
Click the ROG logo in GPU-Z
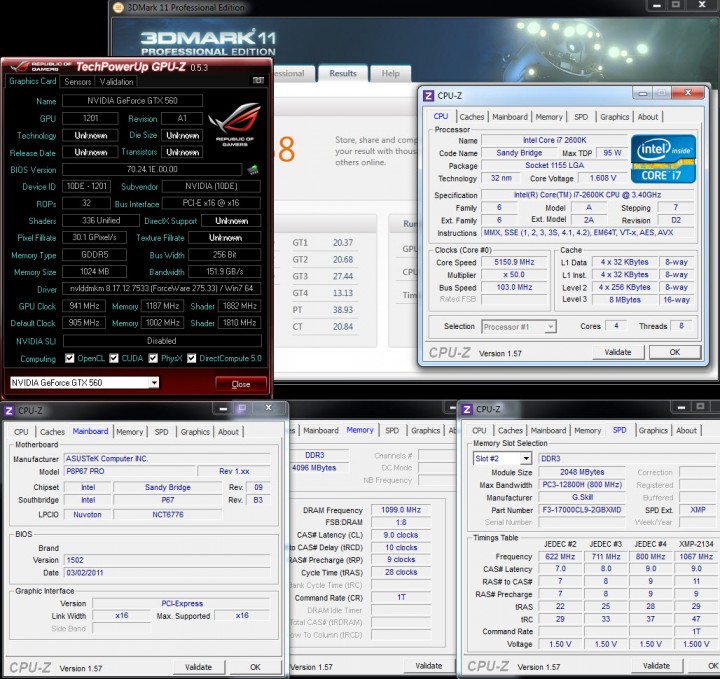point(235,123)
